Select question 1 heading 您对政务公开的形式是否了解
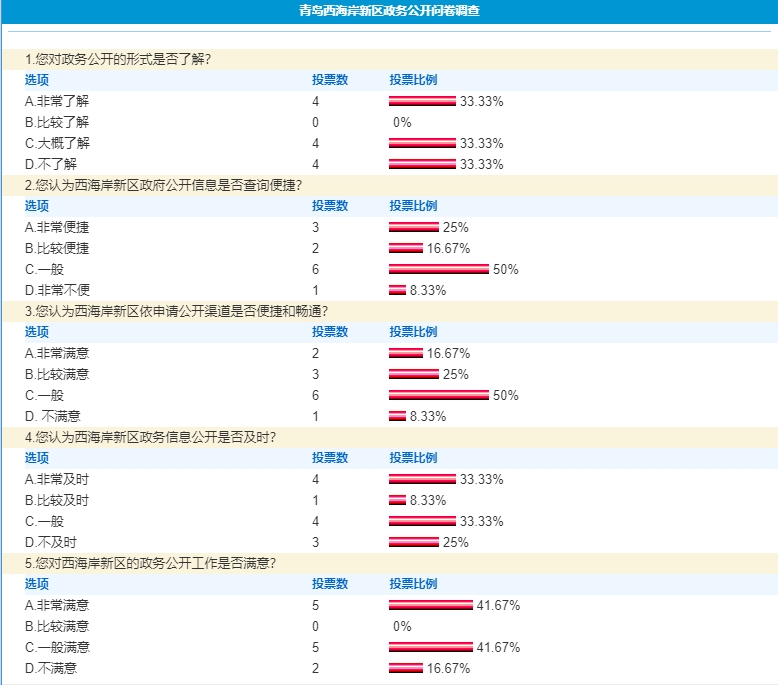The image size is (778, 685). pos(118,60)
